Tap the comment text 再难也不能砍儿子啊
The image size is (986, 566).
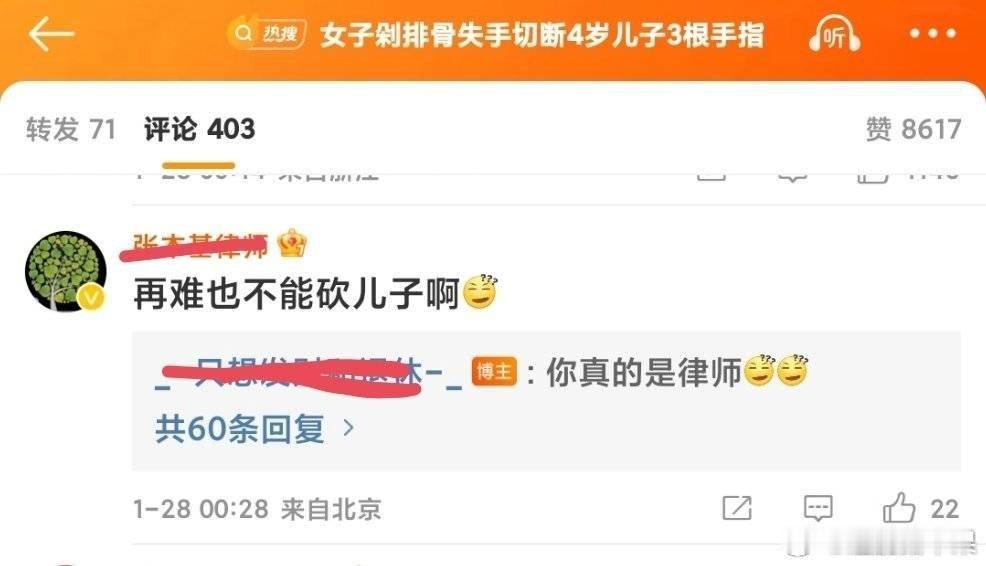pos(296,294)
